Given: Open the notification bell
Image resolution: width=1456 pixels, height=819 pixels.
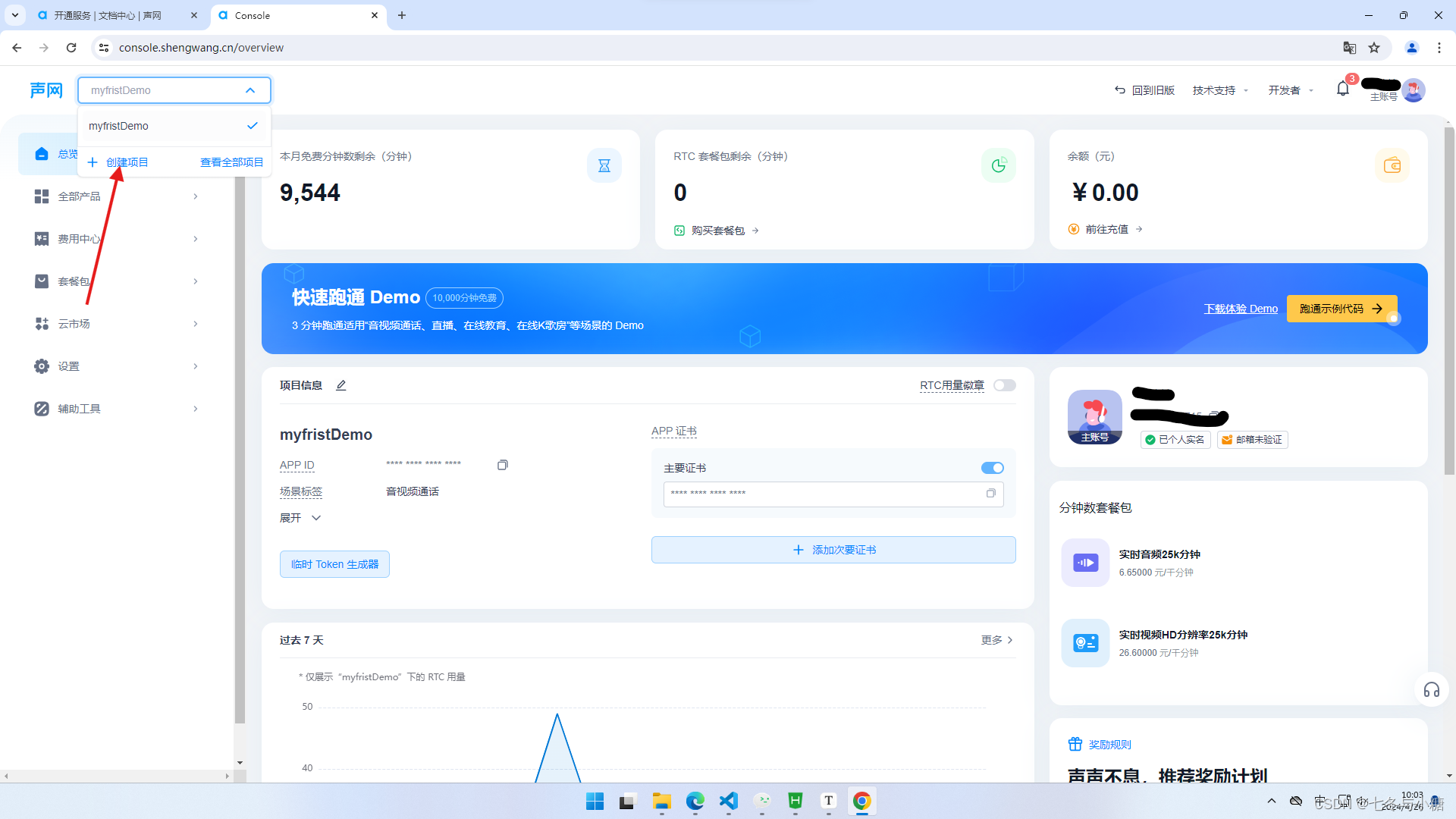Looking at the screenshot, I should pos(1343,89).
